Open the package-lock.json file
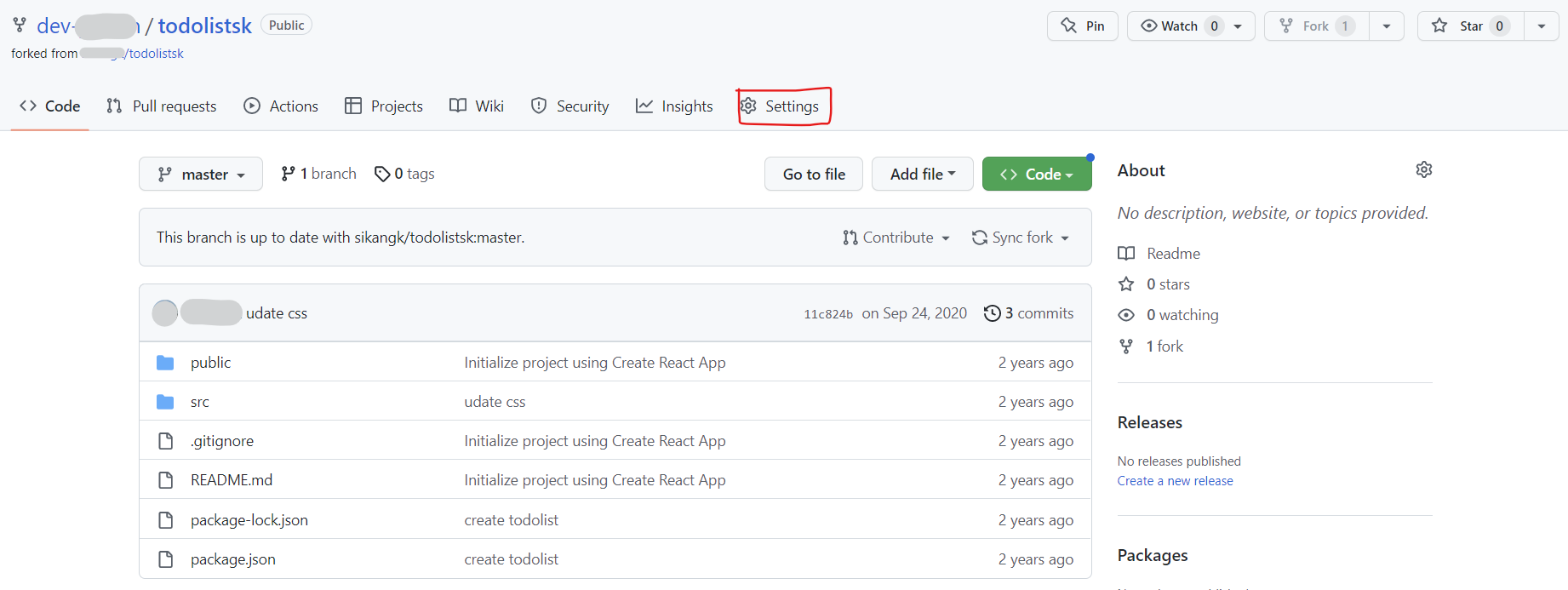 pos(249,520)
